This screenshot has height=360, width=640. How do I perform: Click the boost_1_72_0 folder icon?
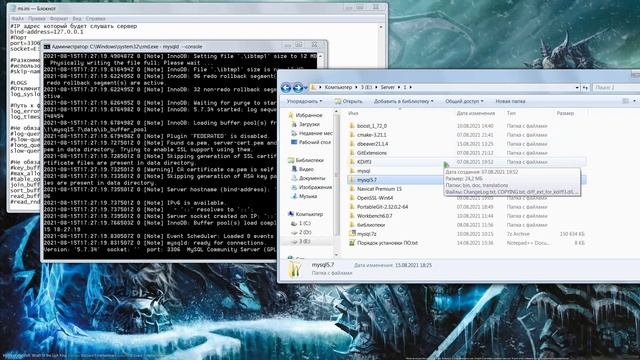pyautogui.click(x=352, y=126)
